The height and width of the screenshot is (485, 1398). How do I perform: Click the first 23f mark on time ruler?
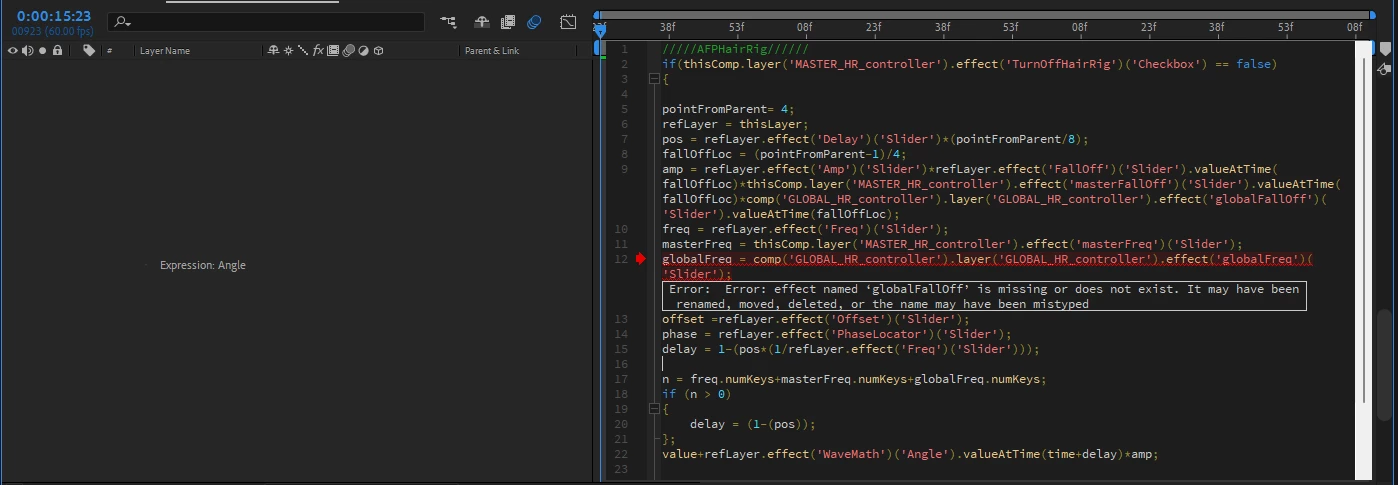(873, 28)
